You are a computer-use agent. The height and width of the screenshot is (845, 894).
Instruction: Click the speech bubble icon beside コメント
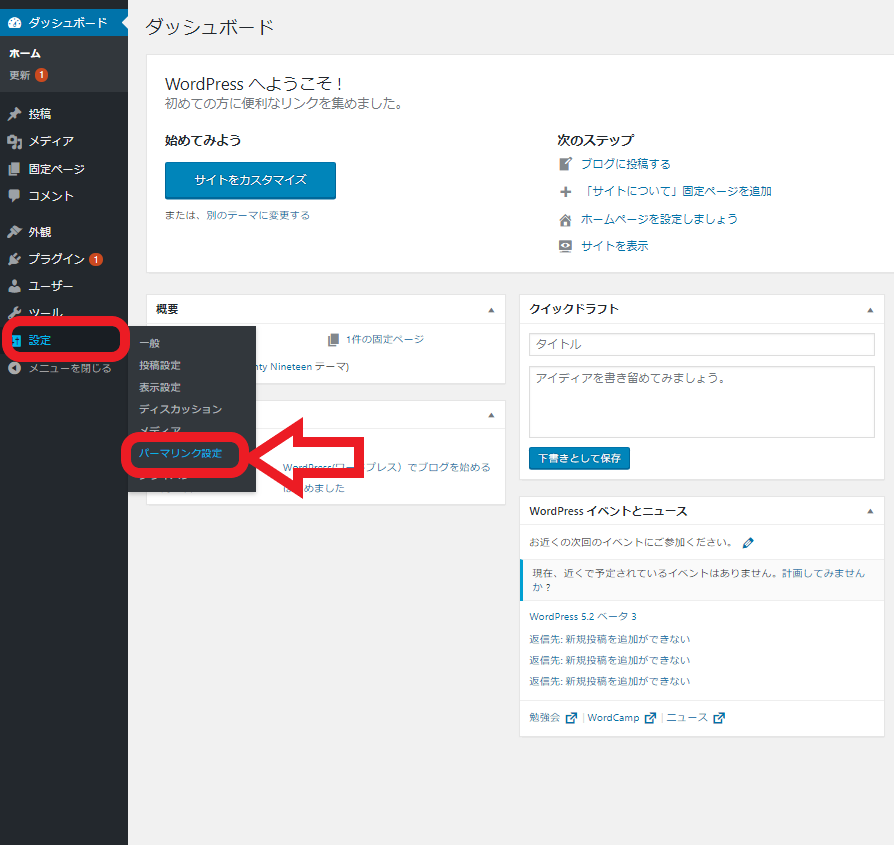coord(14,196)
